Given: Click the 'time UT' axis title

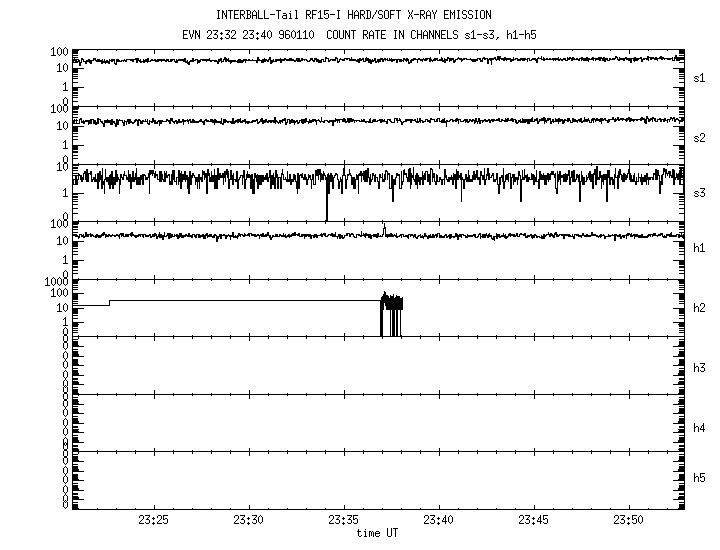Looking at the screenshot, I should pyautogui.click(x=378, y=534).
